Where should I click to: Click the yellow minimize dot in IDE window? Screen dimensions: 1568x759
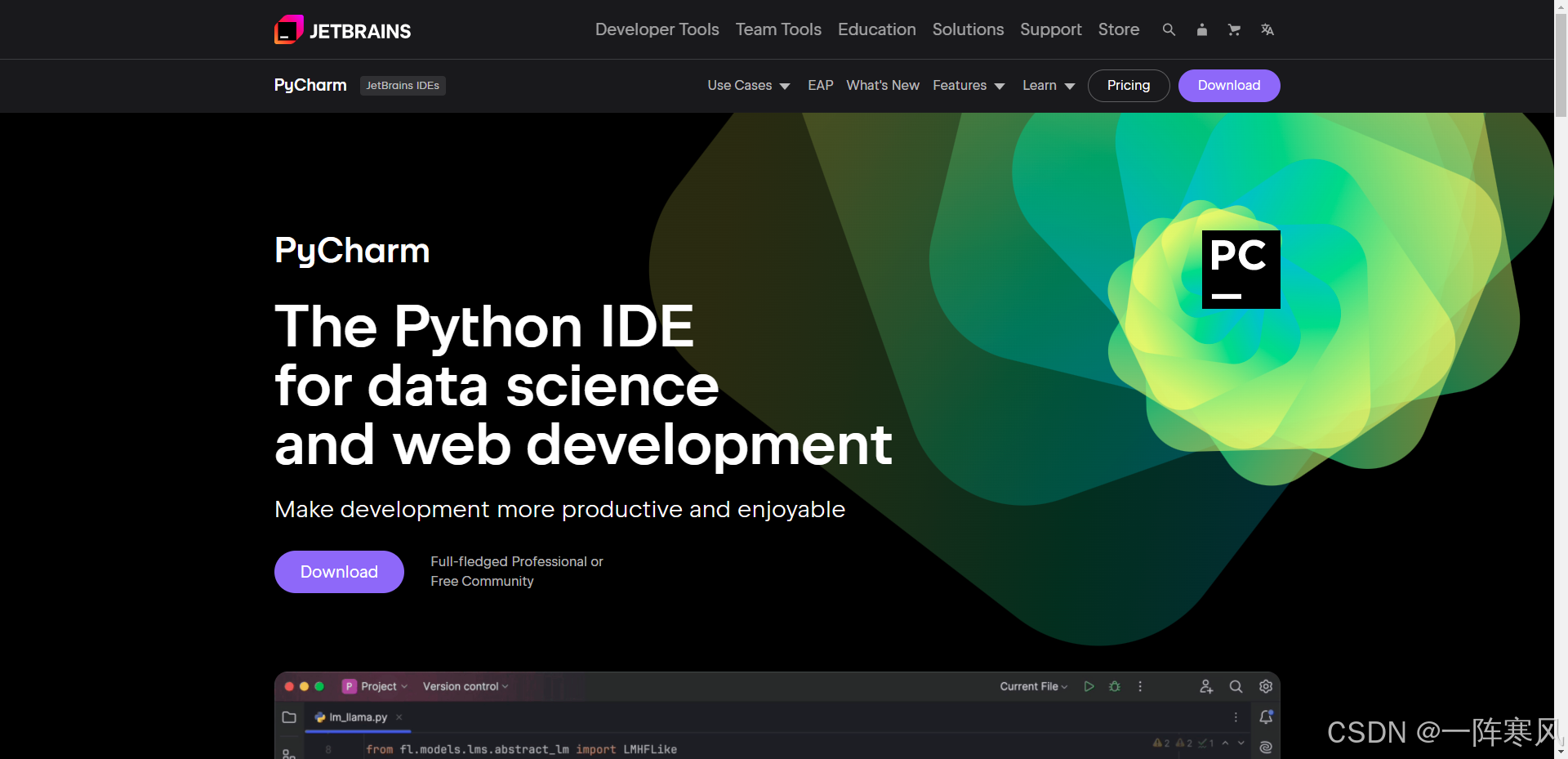pyautogui.click(x=304, y=686)
